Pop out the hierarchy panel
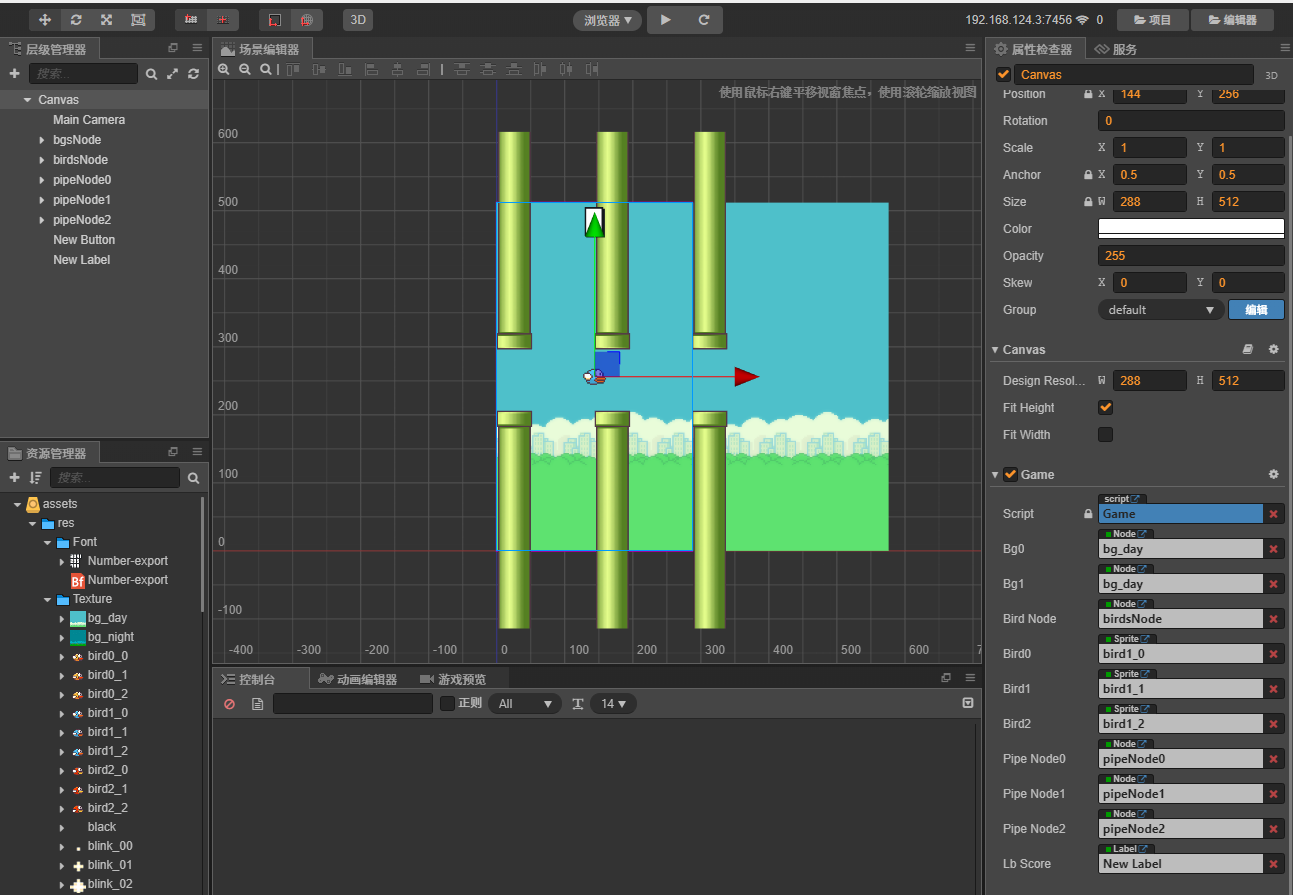 pos(173,48)
